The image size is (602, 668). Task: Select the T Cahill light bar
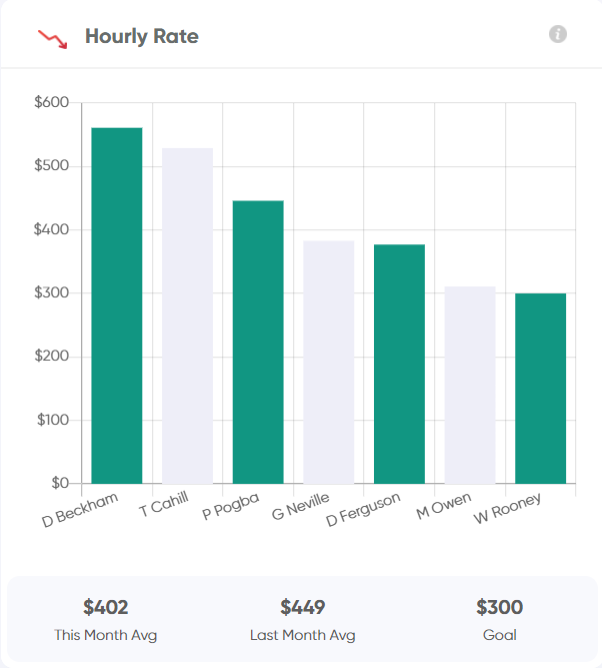click(x=187, y=316)
